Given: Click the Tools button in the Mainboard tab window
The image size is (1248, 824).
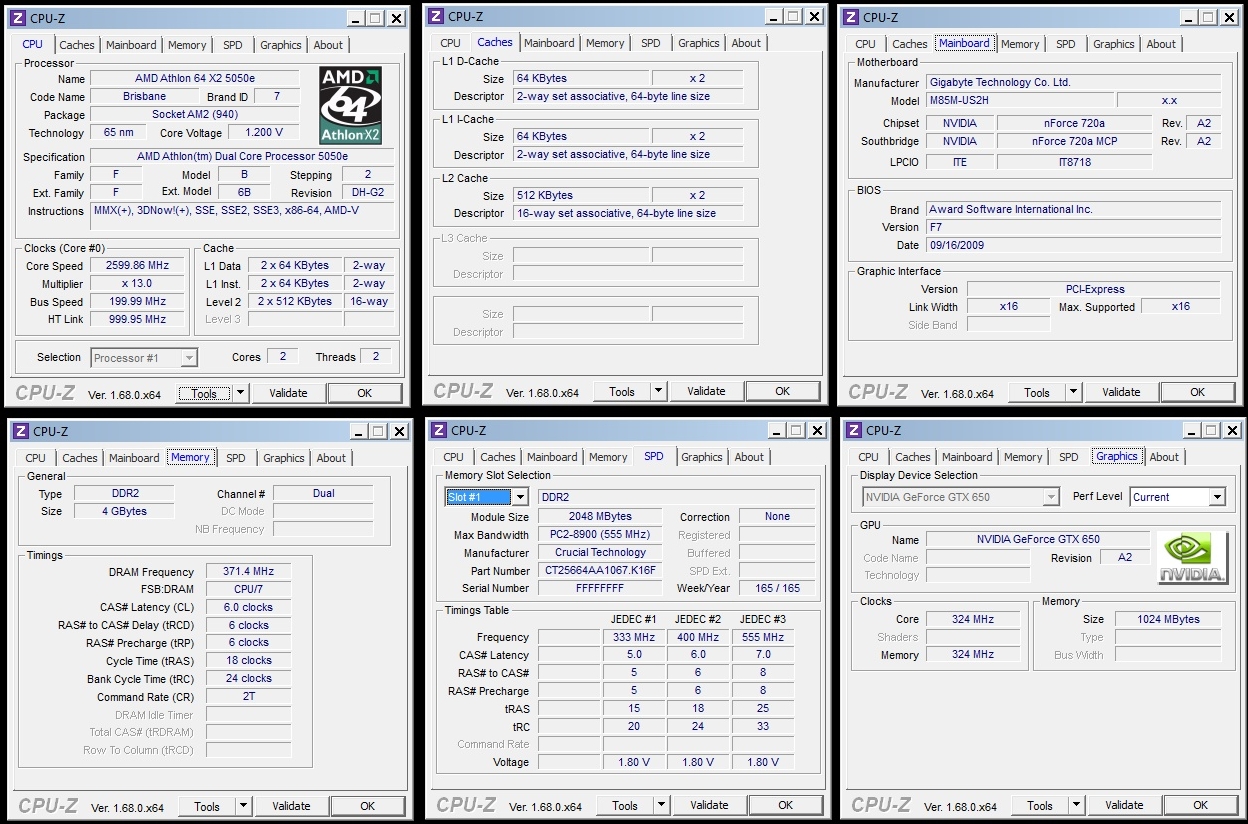Looking at the screenshot, I should pyautogui.click(x=1037, y=392).
